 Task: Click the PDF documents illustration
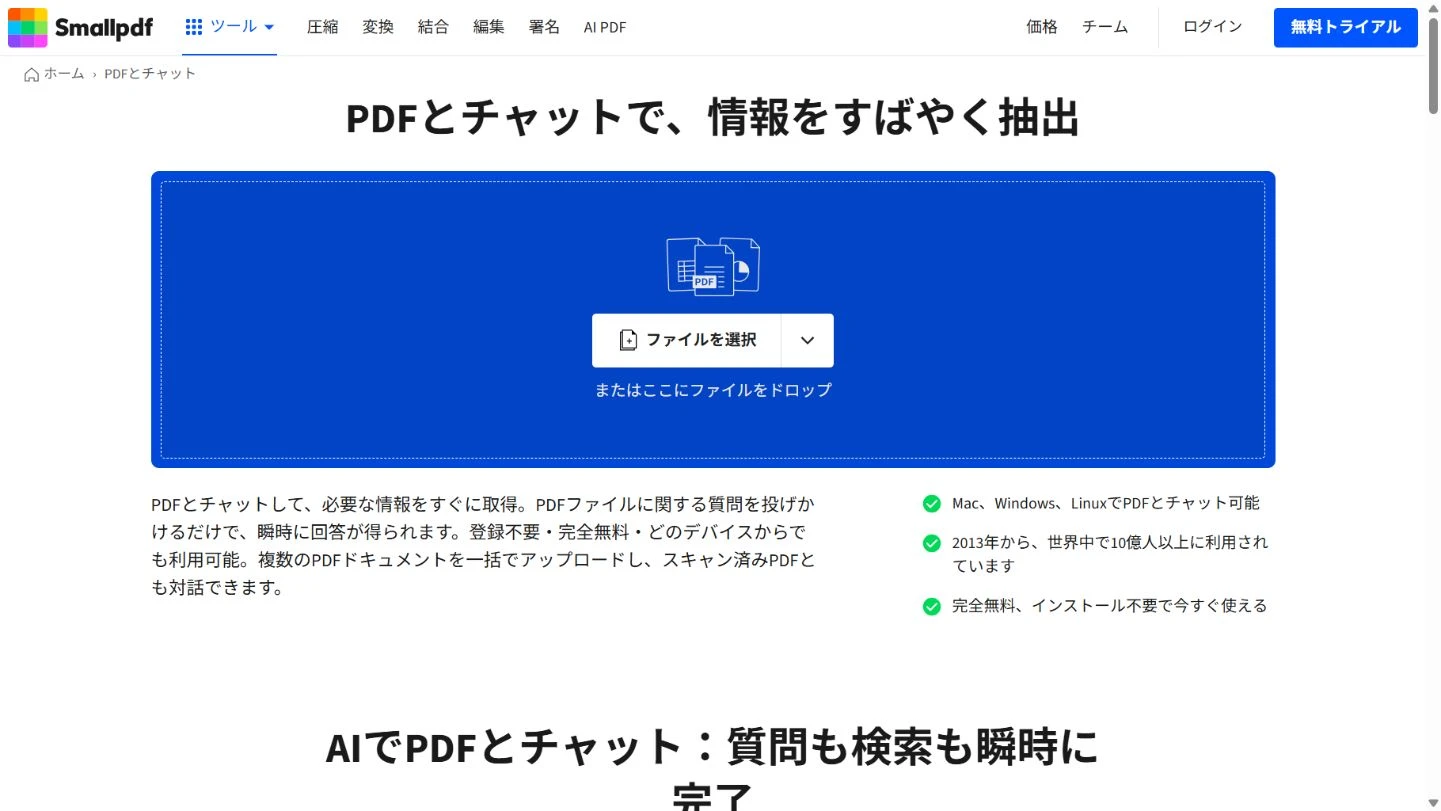coord(713,265)
